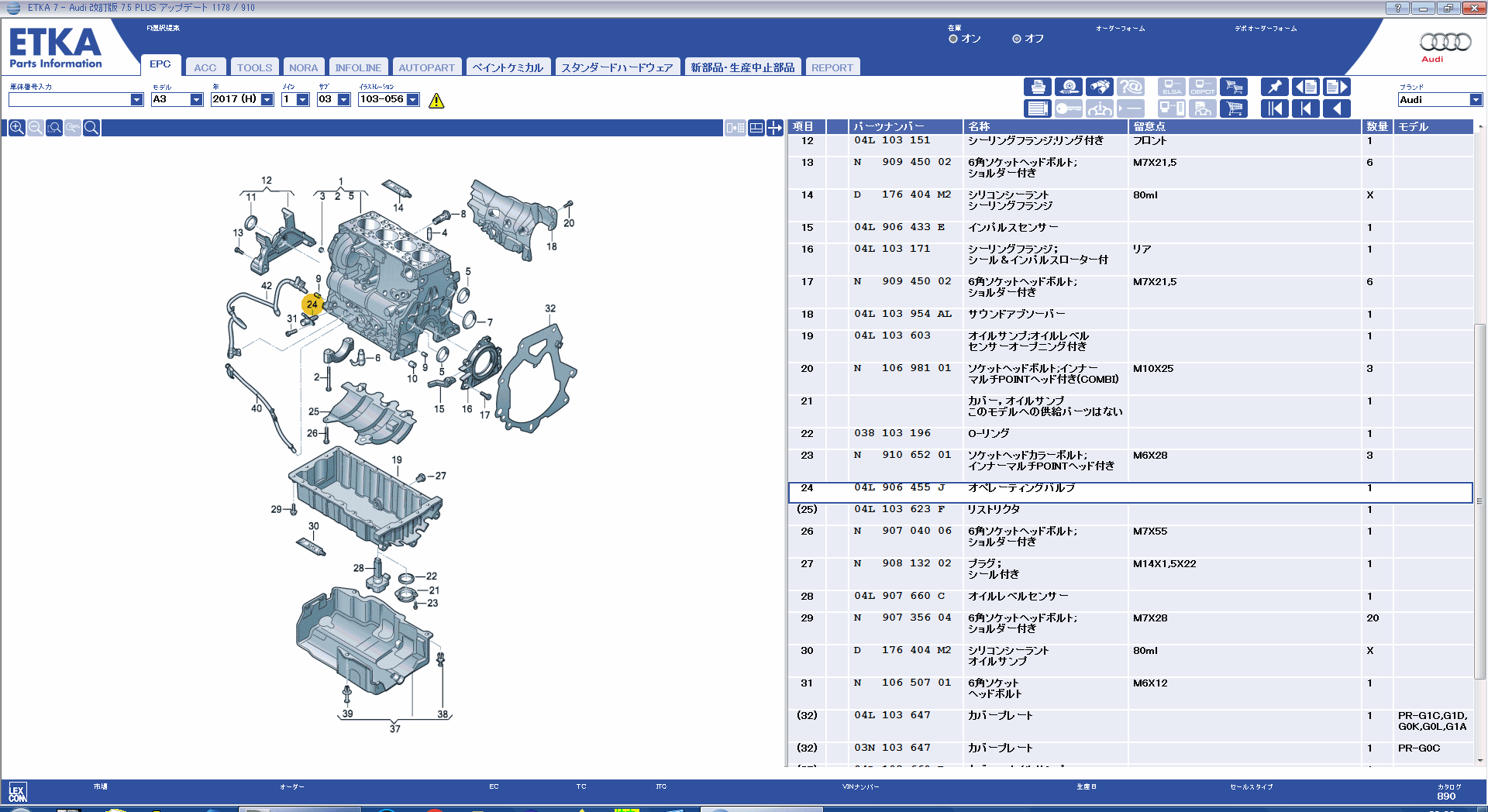The image size is (1488, 812).
Task: Click the pushpin bookmark icon
Action: (x=1274, y=88)
